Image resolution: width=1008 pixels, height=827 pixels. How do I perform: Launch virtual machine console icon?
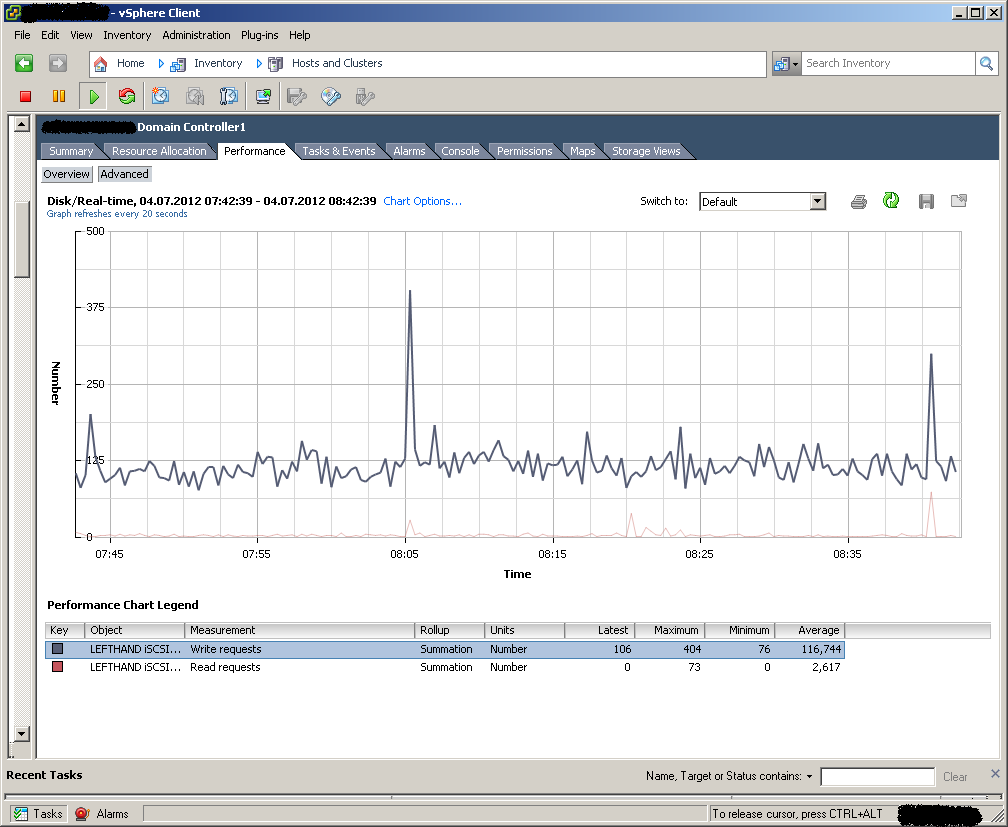tap(263, 96)
